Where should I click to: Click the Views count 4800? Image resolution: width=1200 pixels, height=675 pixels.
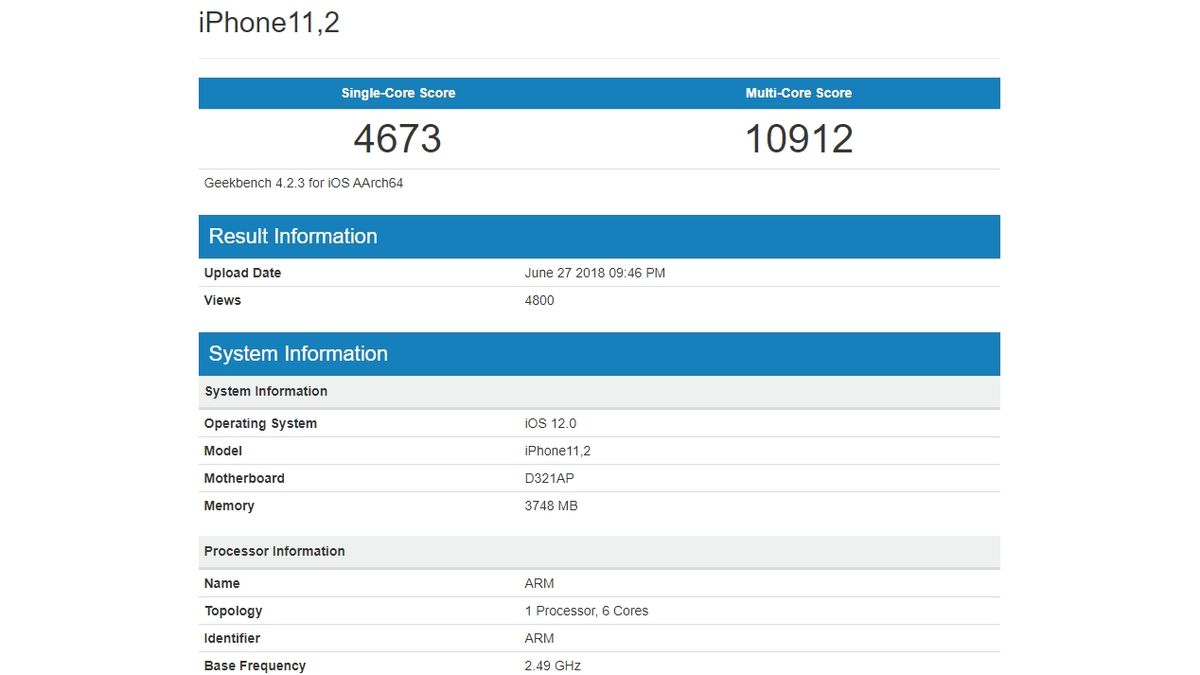point(539,300)
